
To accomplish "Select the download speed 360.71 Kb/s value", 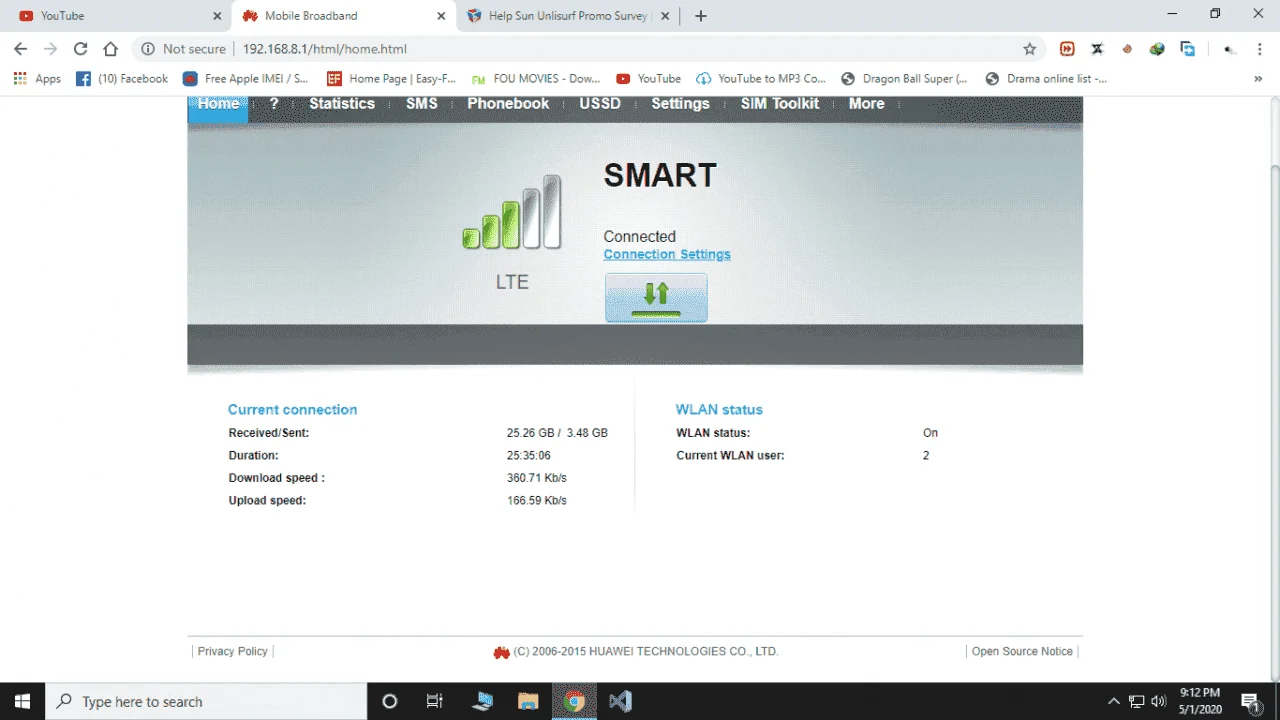I will click(x=537, y=478).
